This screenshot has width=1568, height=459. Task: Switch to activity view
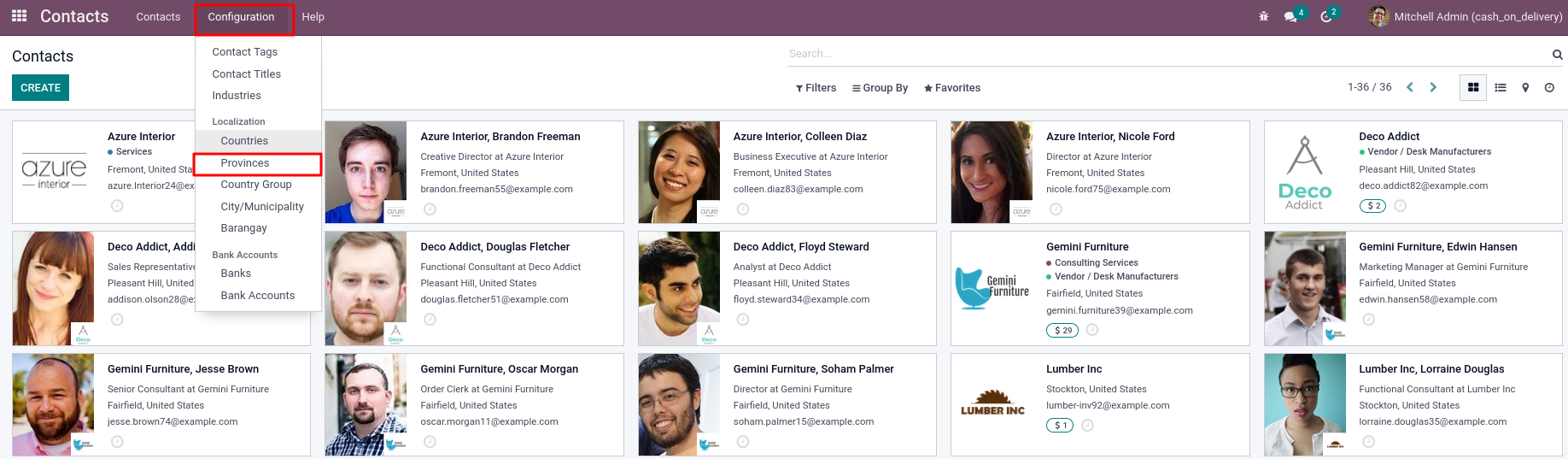coord(1549,87)
